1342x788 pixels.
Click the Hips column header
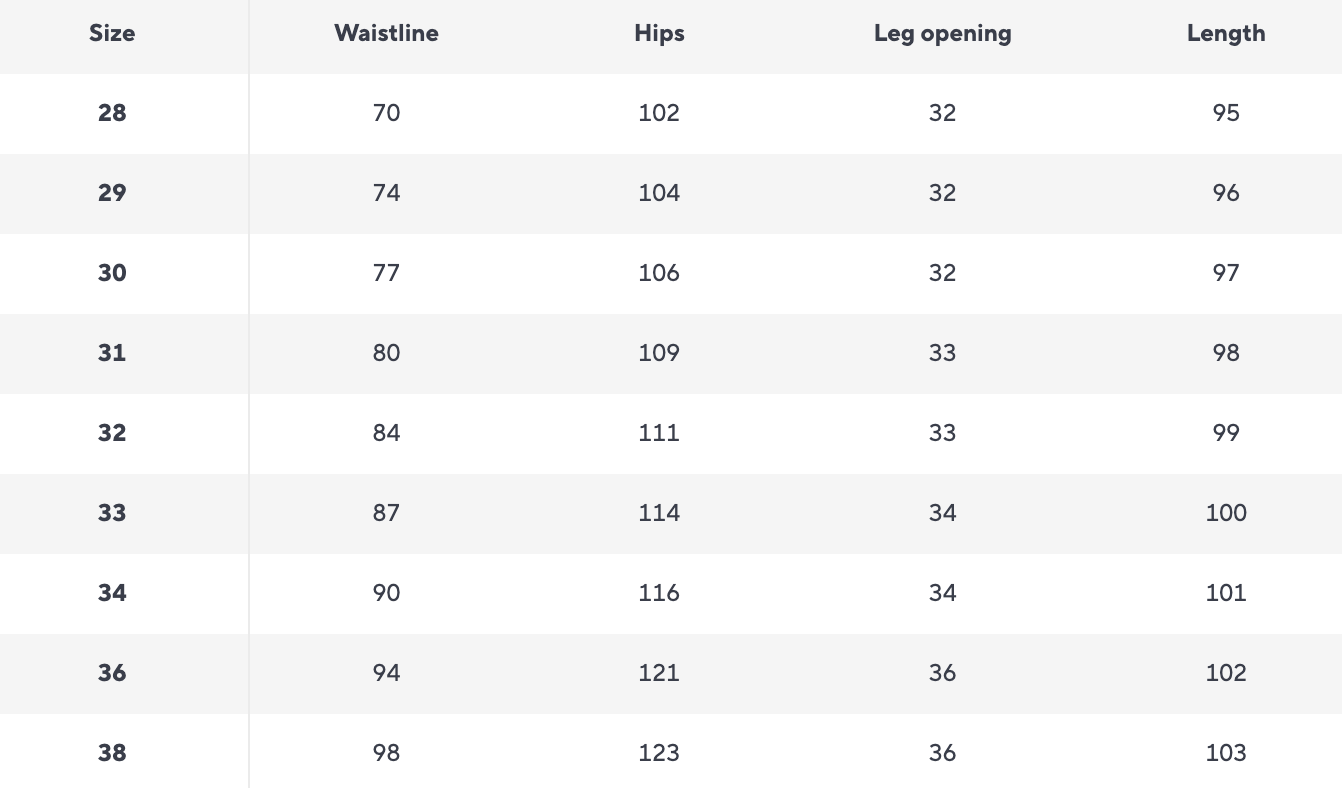coord(659,33)
